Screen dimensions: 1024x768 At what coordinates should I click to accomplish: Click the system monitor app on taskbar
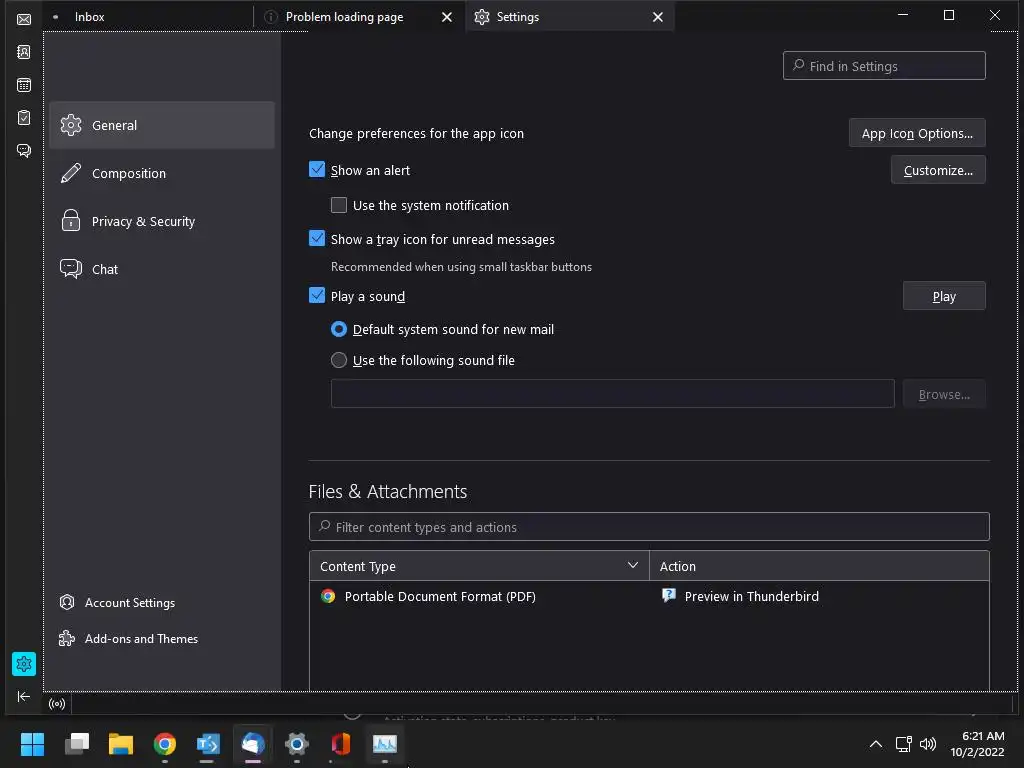pyautogui.click(x=385, y=743)
